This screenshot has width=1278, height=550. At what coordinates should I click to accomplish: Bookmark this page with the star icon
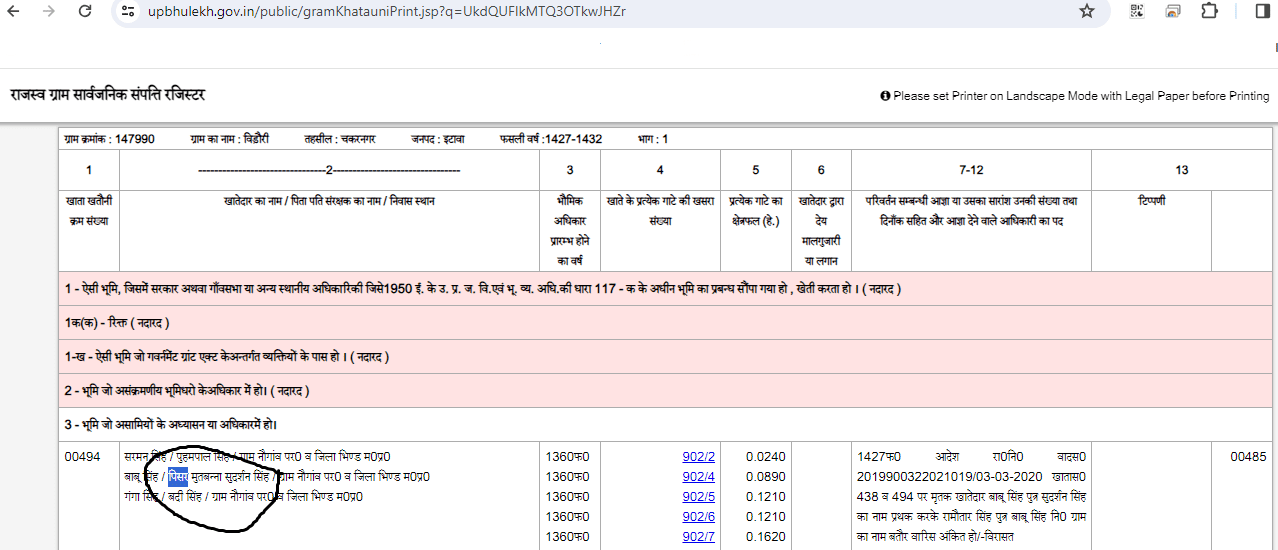point(1087,11)
